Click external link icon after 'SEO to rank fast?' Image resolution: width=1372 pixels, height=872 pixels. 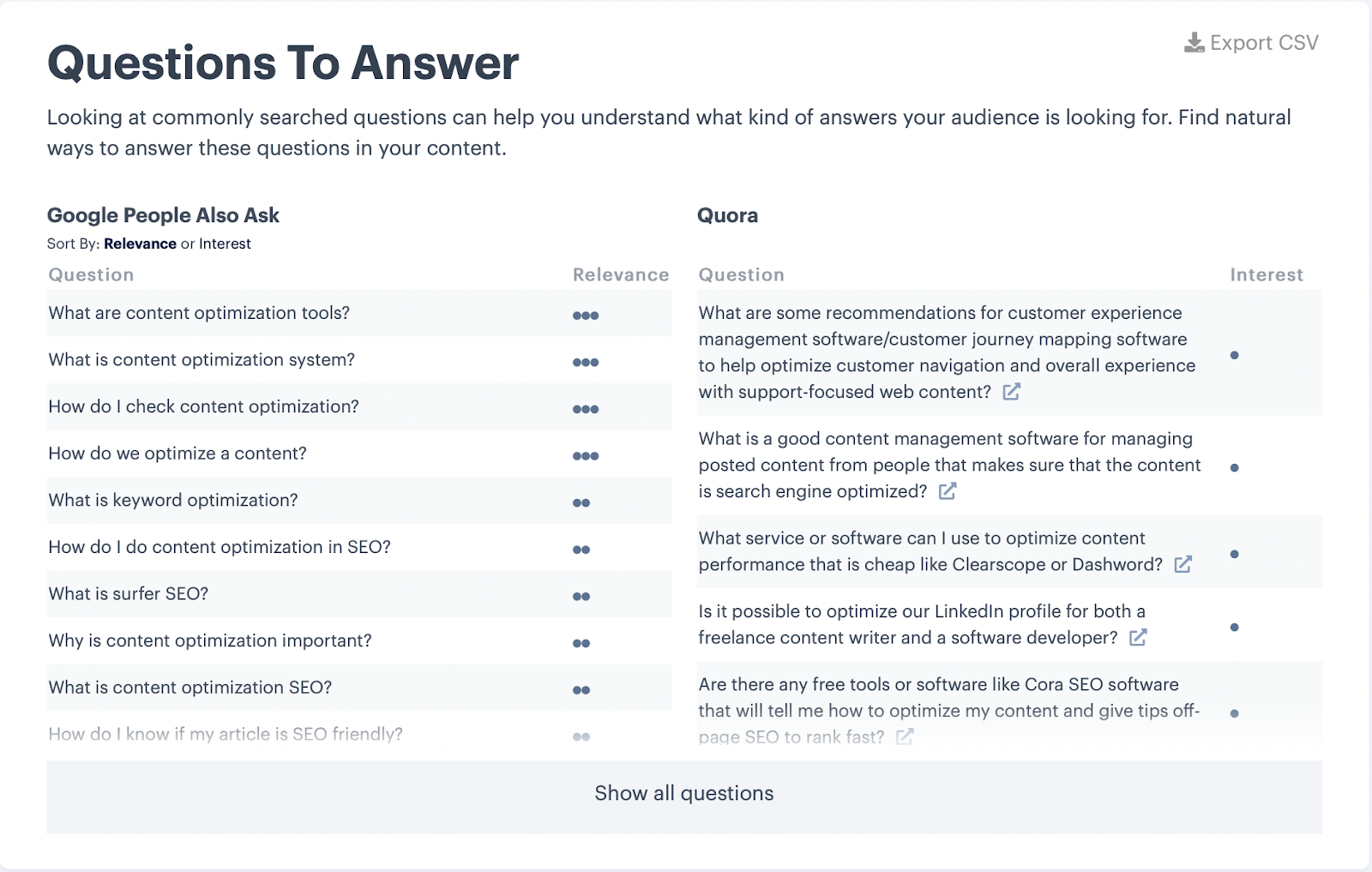pos(905,737)
